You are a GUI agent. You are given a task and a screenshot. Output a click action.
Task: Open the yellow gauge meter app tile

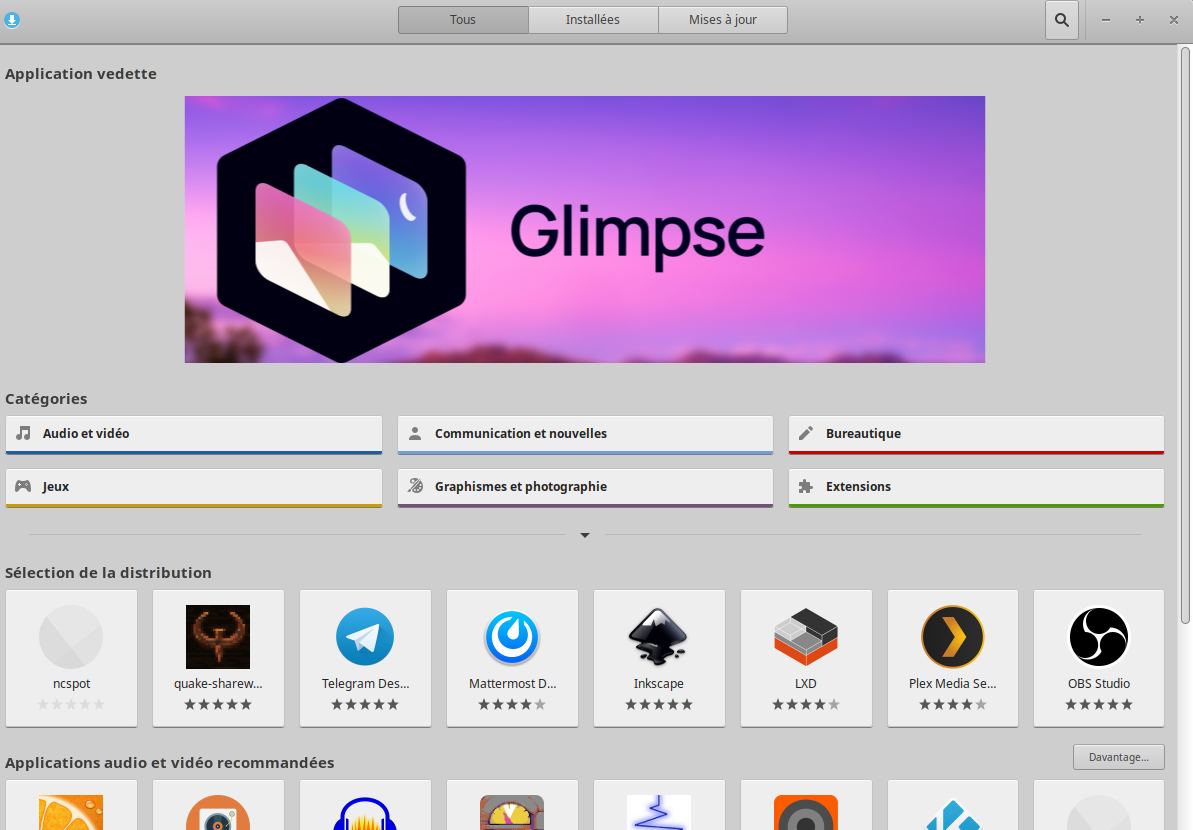[512, 805]
